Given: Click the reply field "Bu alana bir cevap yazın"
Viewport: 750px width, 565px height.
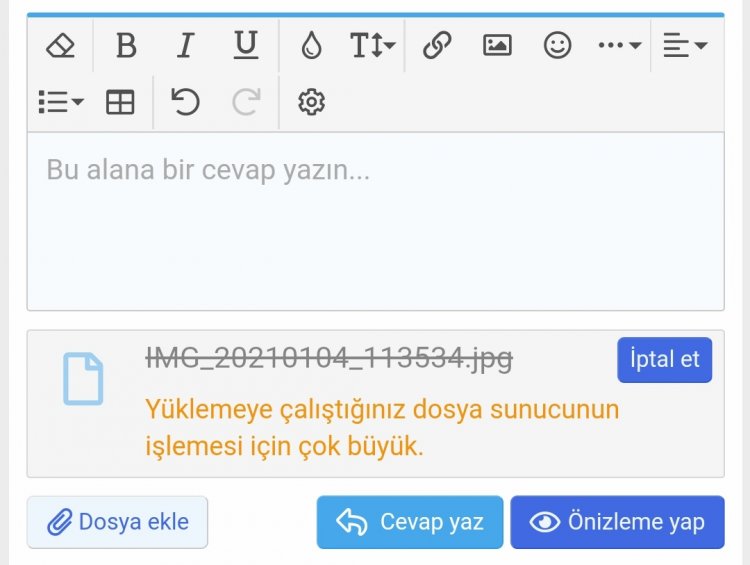Looking at the screenshot, I should tap(375, 222).
